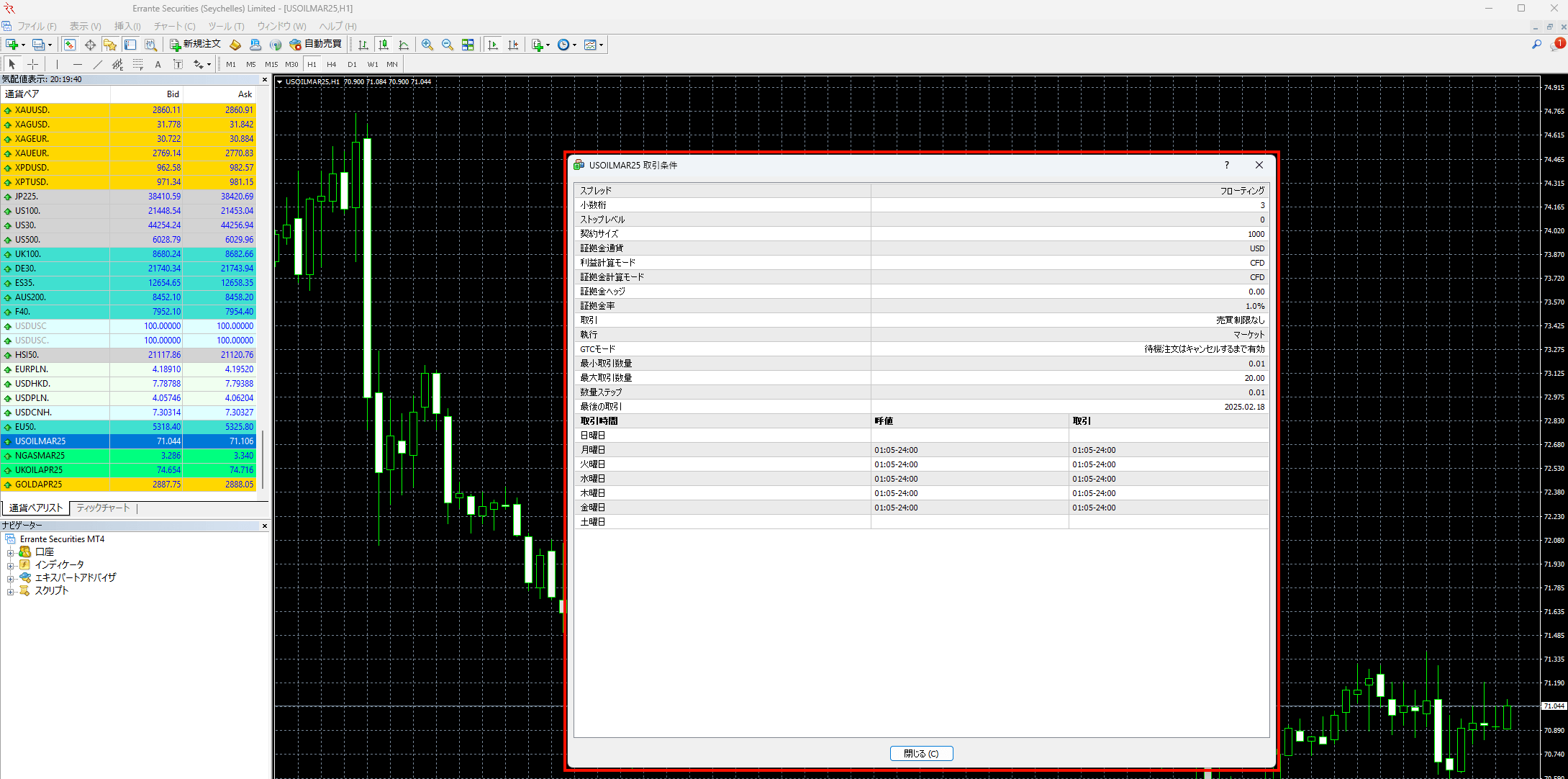The image size is (1568, 779).
Task: Toggle the M15 timeframe button
Action: 271,64
